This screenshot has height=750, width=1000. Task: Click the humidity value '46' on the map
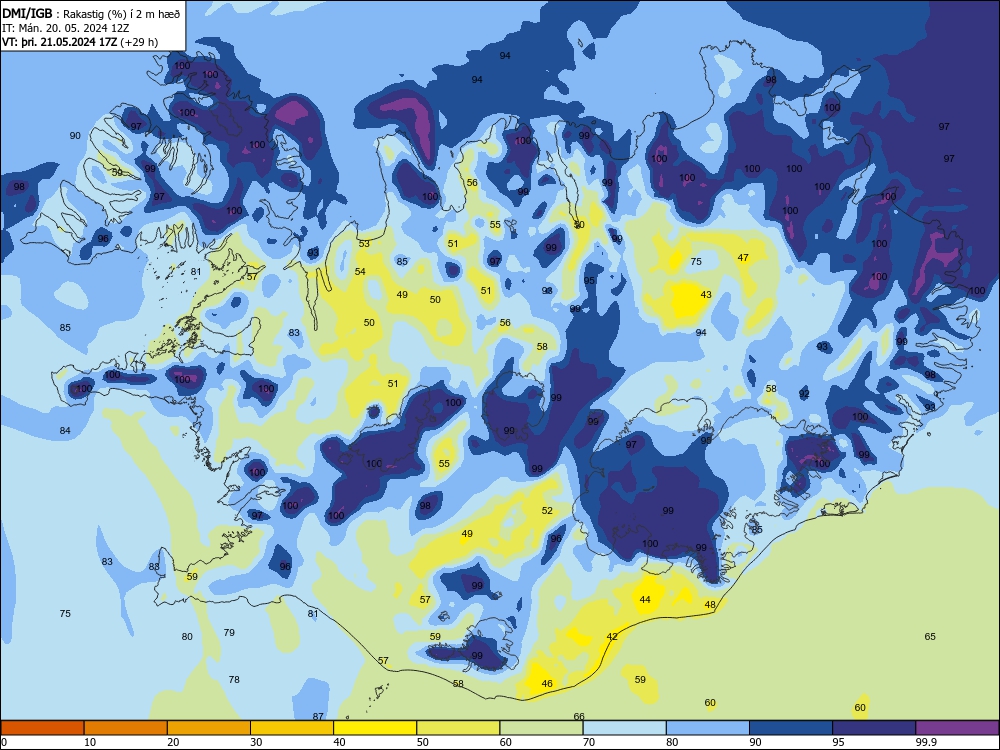pos(547,684)
